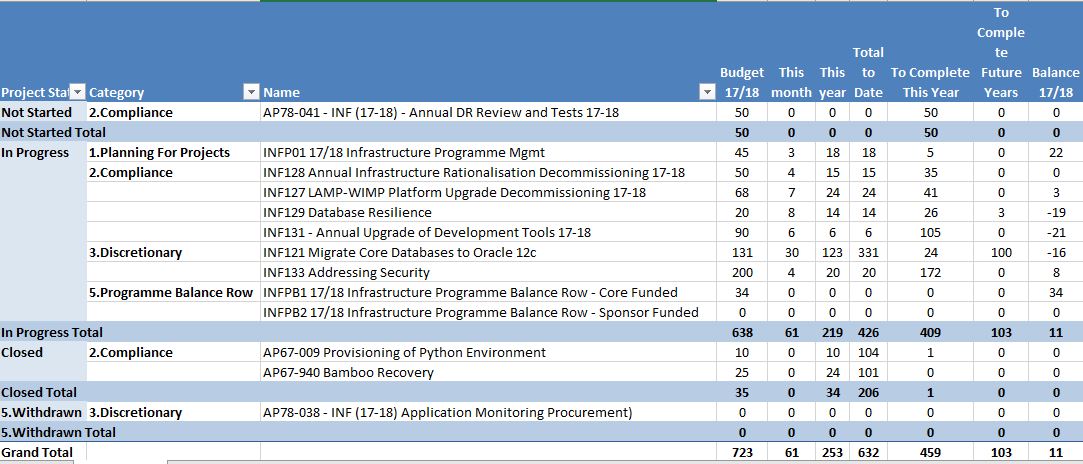
Task: Select the To Complete Future Years header
Action: pos(1001,52)
